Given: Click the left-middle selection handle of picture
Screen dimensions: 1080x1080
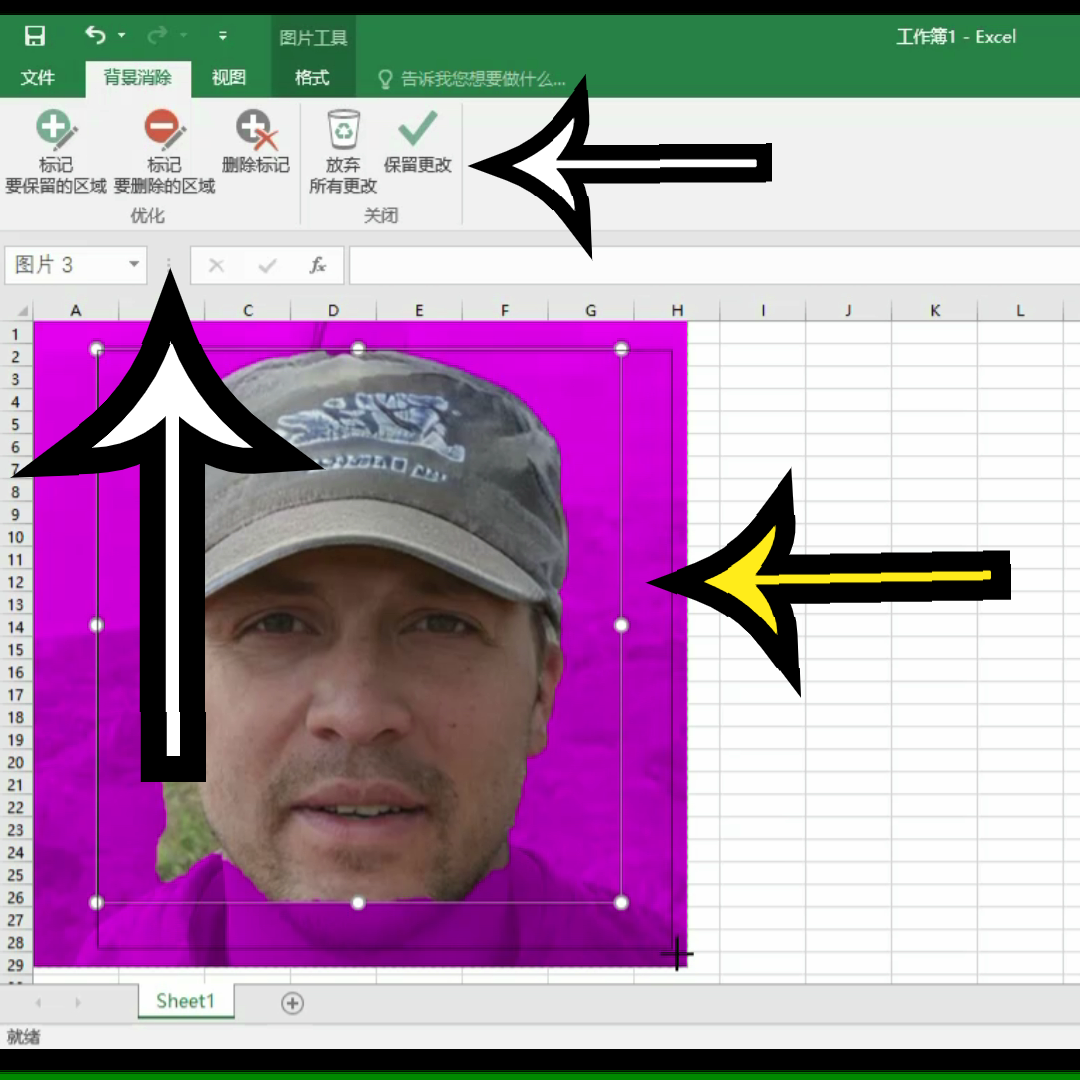Looking at the screenshot, I should point(96,625).
